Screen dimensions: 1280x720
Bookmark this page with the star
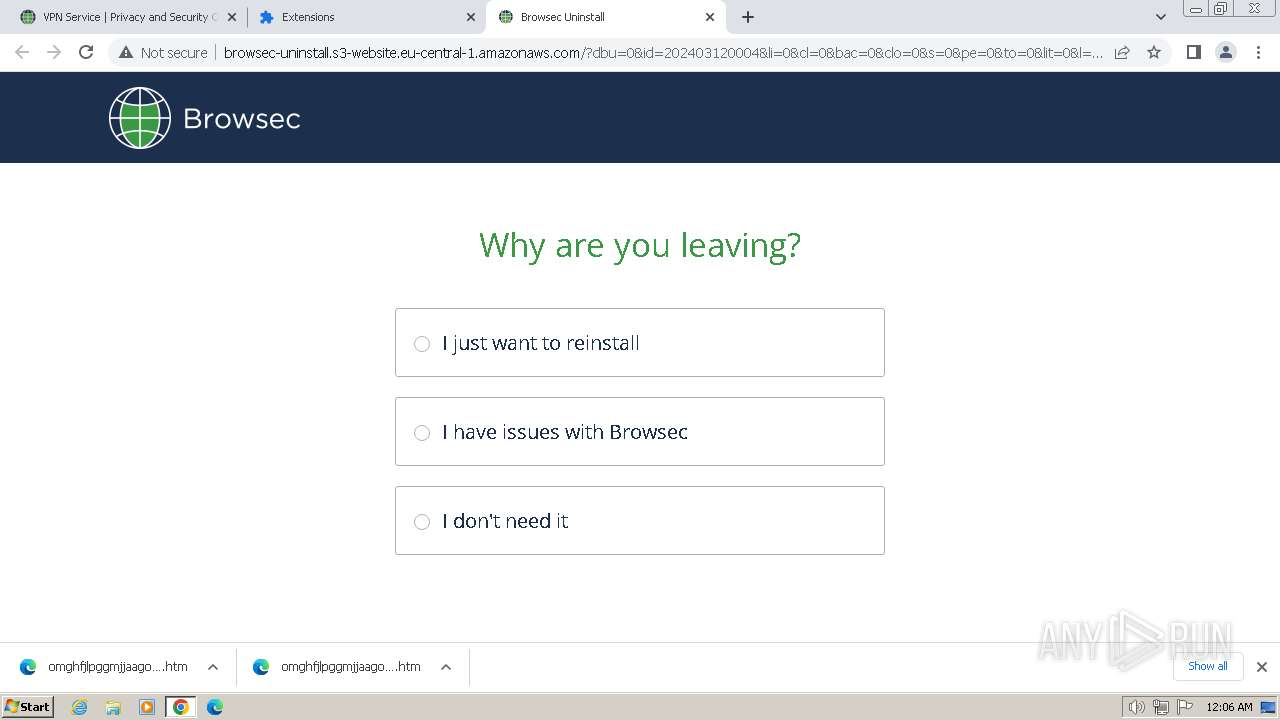1154,52
